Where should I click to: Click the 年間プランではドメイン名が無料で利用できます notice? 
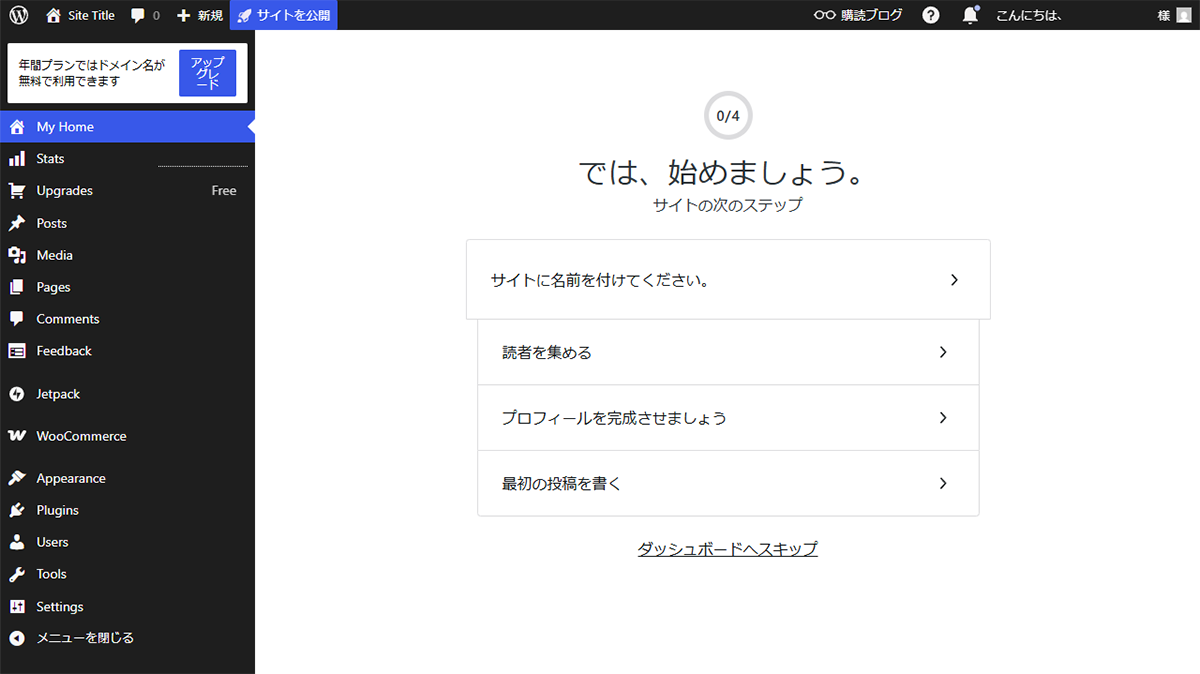(92, 73)
